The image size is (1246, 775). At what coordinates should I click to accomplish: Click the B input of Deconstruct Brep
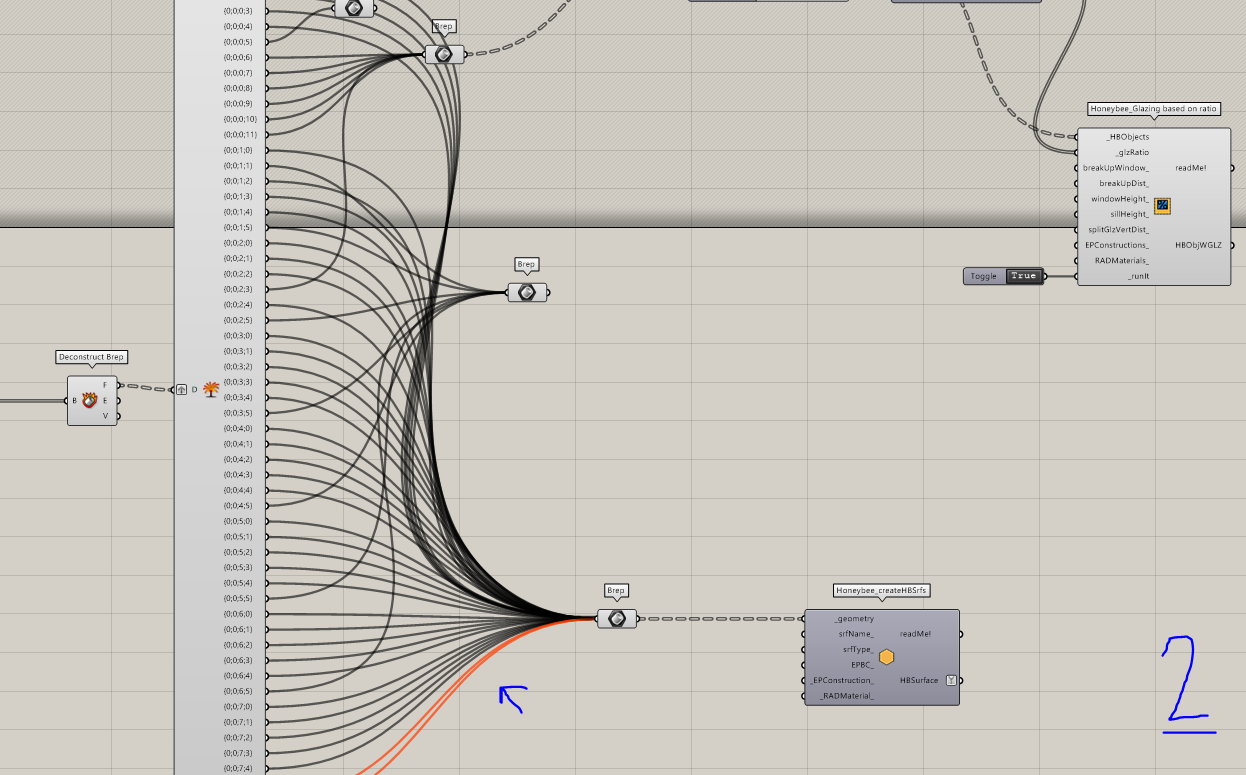click(75, 400)
